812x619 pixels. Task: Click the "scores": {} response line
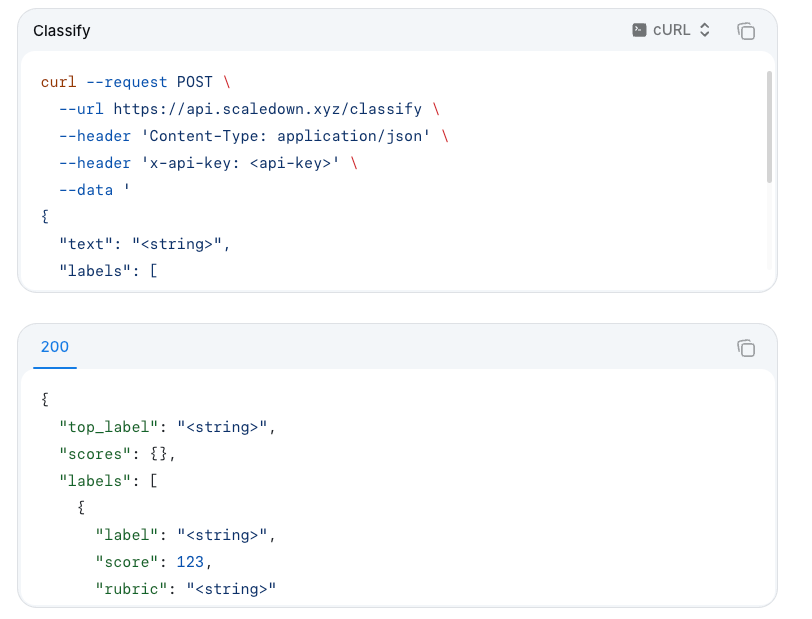pyautogui.click(x=118, y=454)
